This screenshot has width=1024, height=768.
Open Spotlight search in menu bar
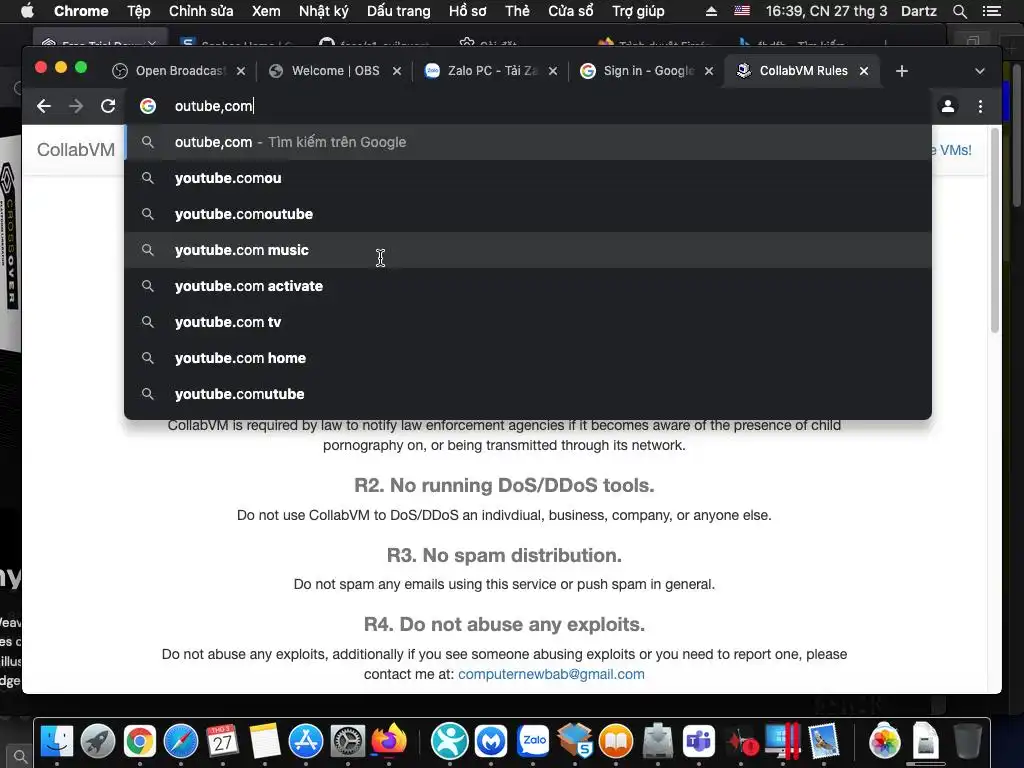(959, 11)
